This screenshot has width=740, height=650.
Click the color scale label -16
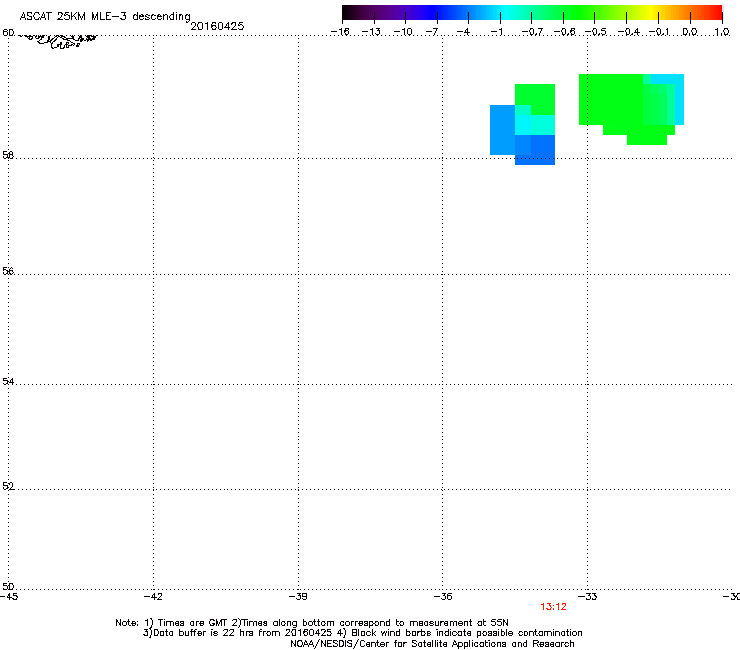point(340,32)
